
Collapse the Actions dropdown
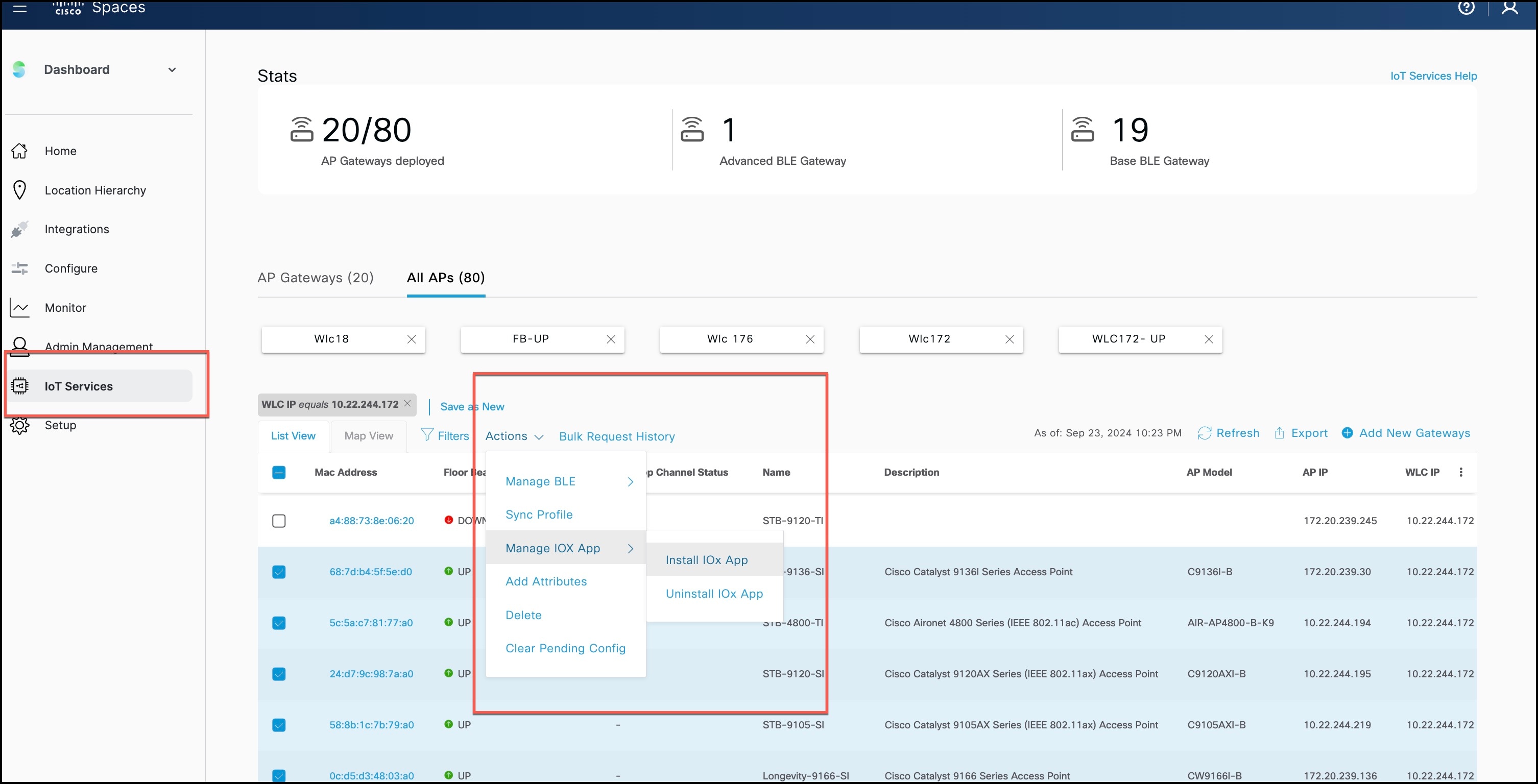pos(514,436)
